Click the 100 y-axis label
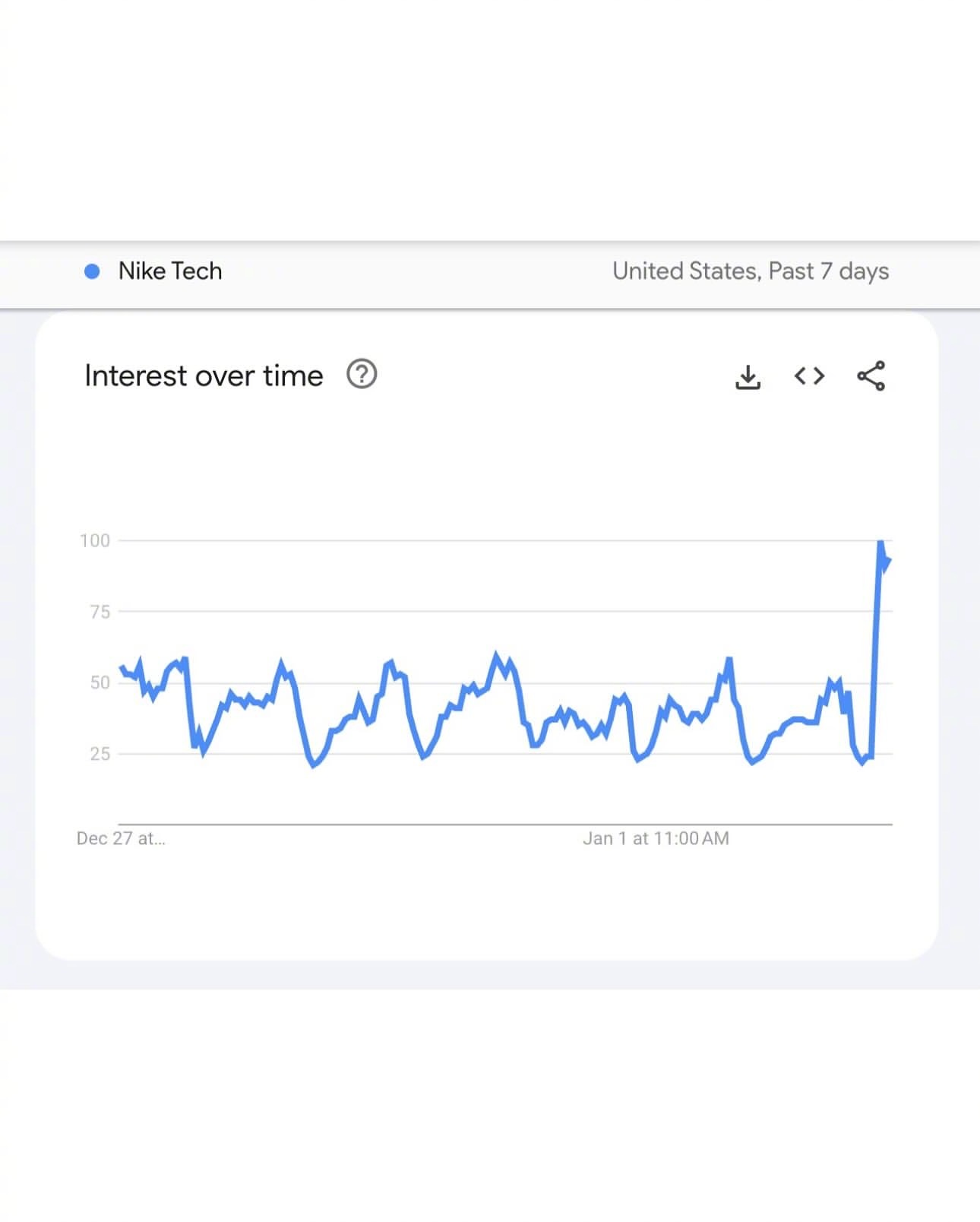This screenshot has height=1222, width=980. 95,540
